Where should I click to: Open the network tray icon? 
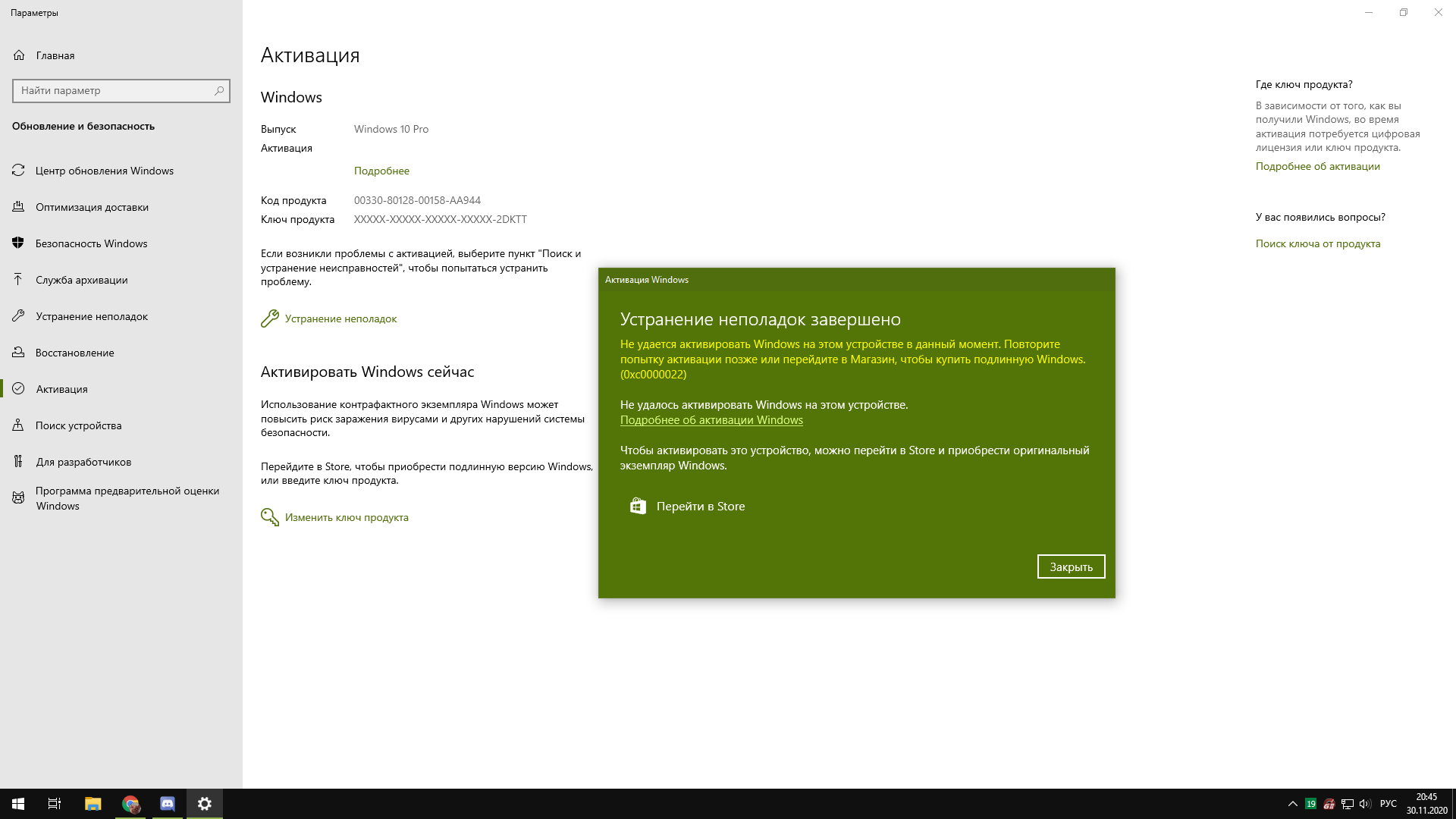click(1348, 804)
